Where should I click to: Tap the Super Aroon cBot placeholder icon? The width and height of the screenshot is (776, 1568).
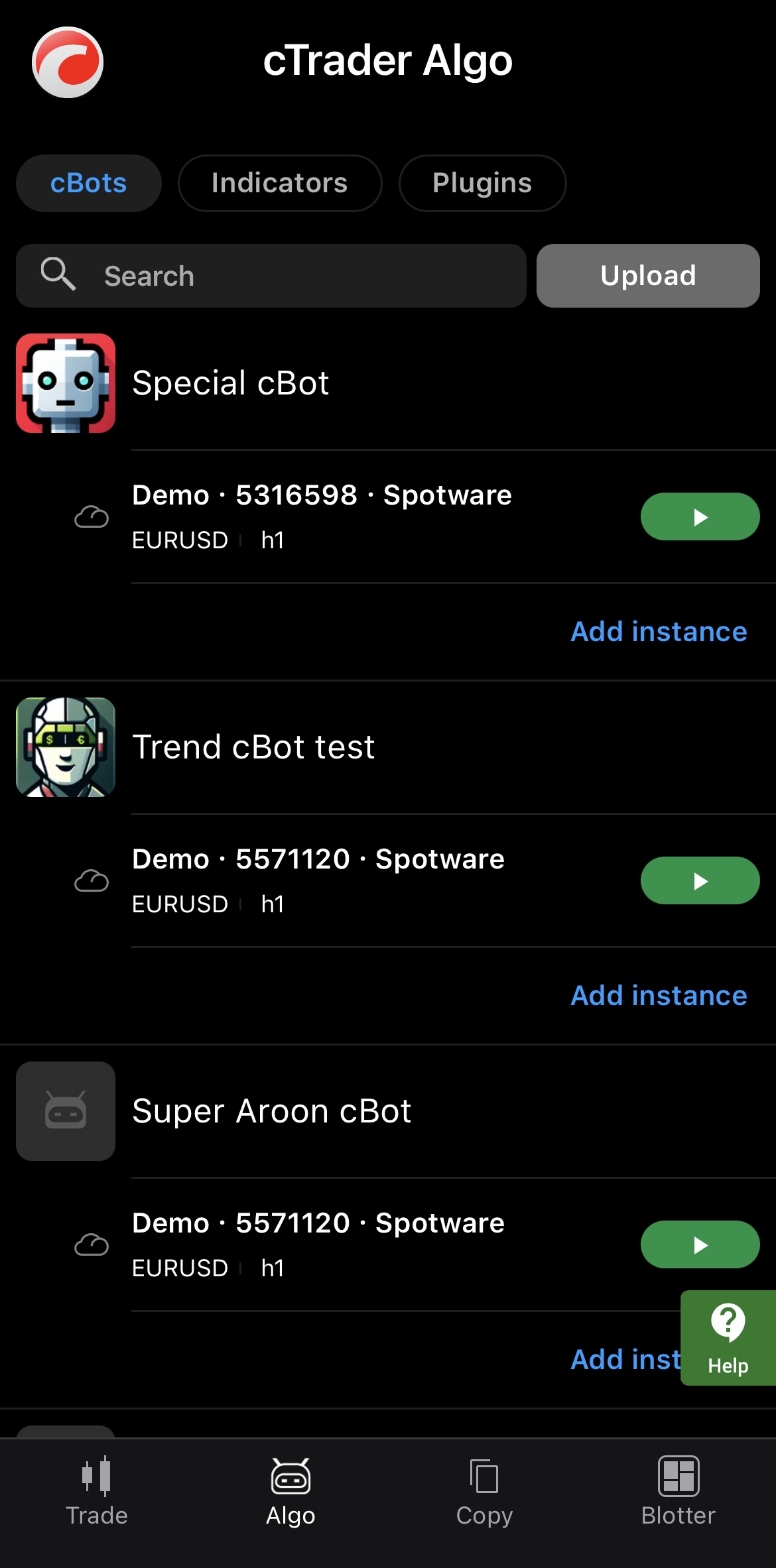[66, 1111]
